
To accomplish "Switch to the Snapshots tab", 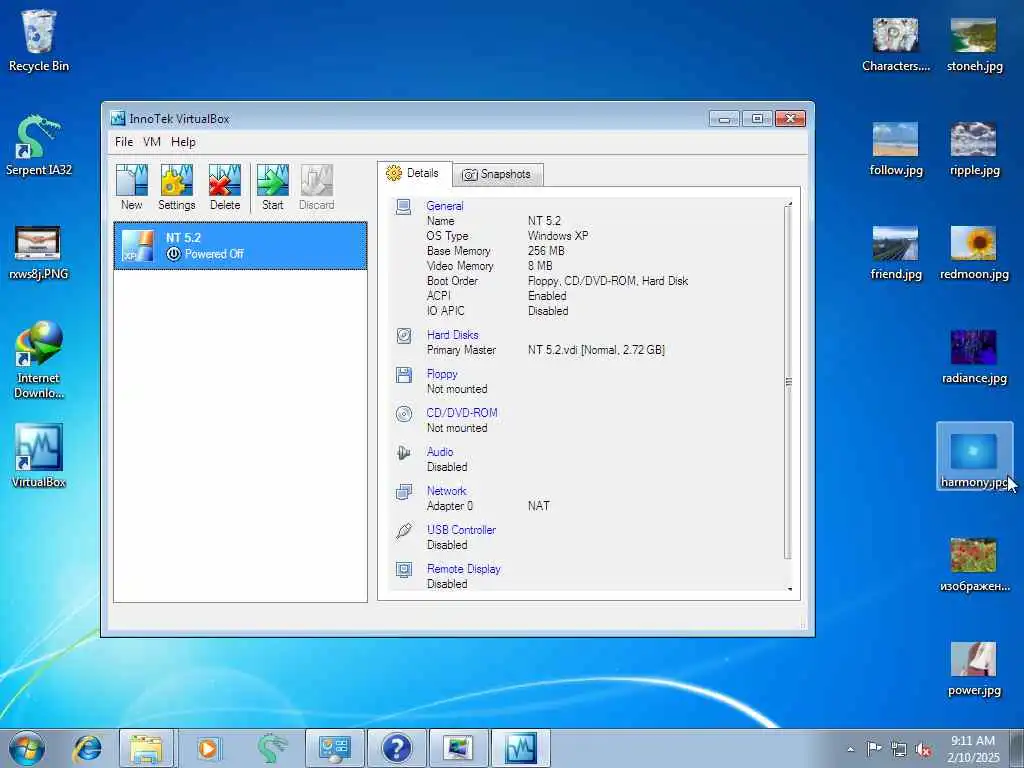I will pos(498,174).
